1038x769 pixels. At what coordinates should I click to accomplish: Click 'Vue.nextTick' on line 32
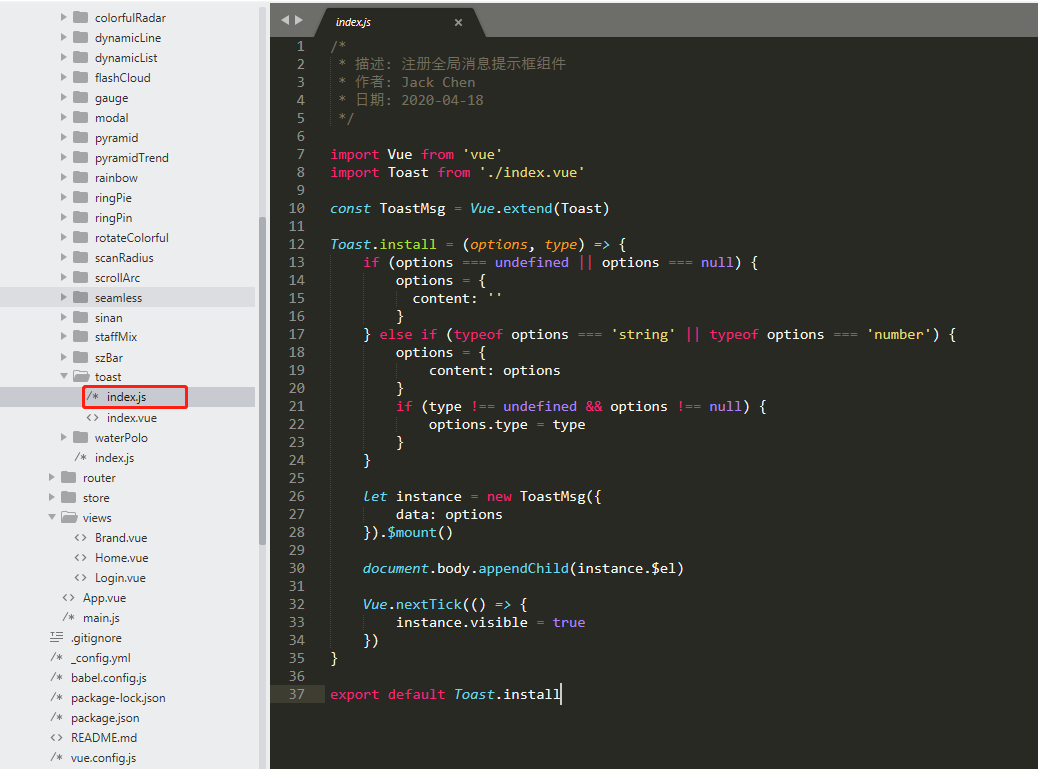[412, 604]
